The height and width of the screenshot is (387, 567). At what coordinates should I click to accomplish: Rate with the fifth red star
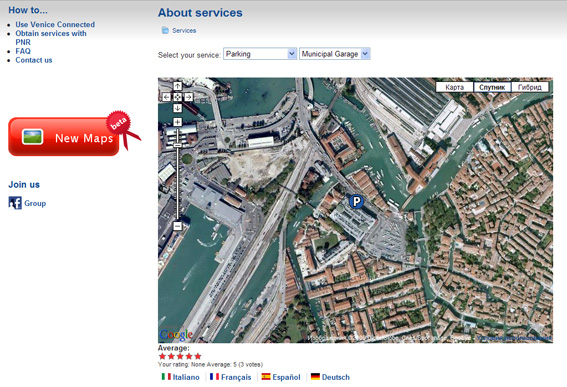tap(198, 356)
